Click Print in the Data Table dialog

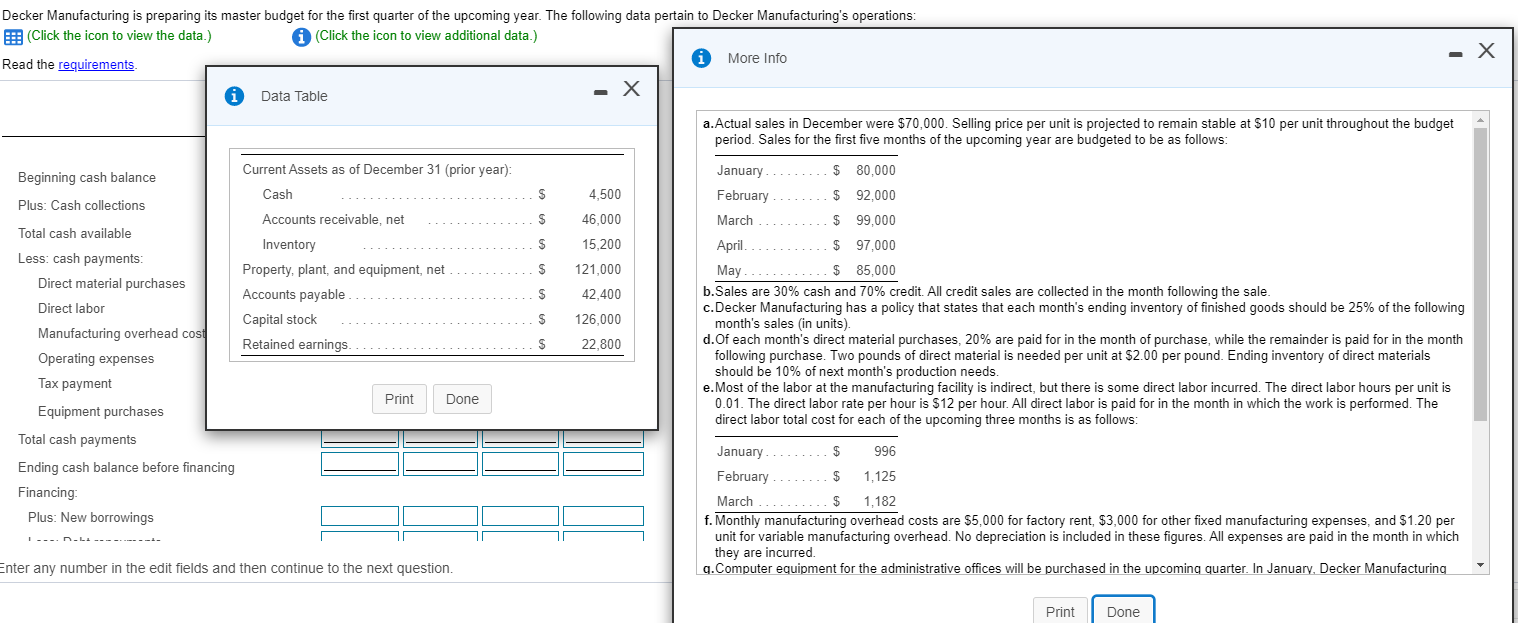pos(399,399)
